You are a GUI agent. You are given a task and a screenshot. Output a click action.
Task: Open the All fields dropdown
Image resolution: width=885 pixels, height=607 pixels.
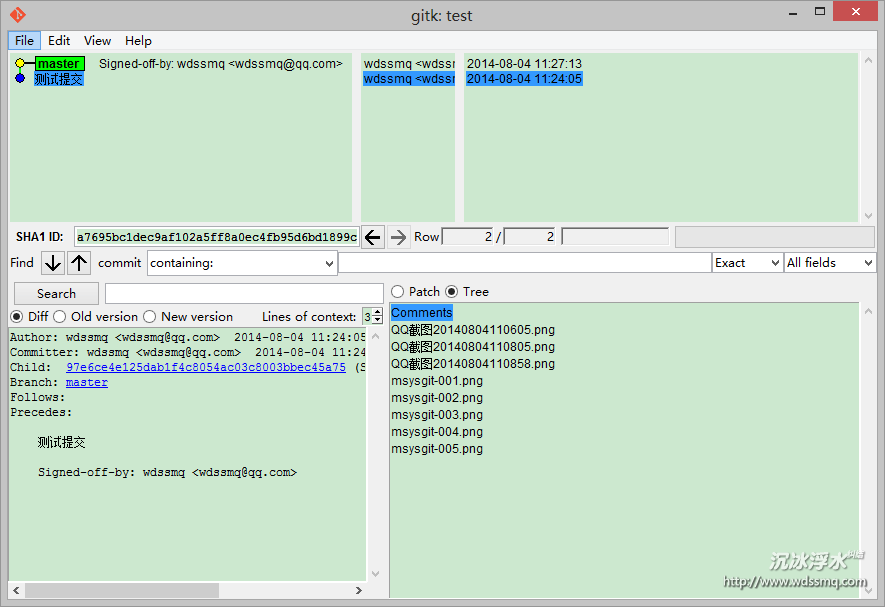click(829, 263)
